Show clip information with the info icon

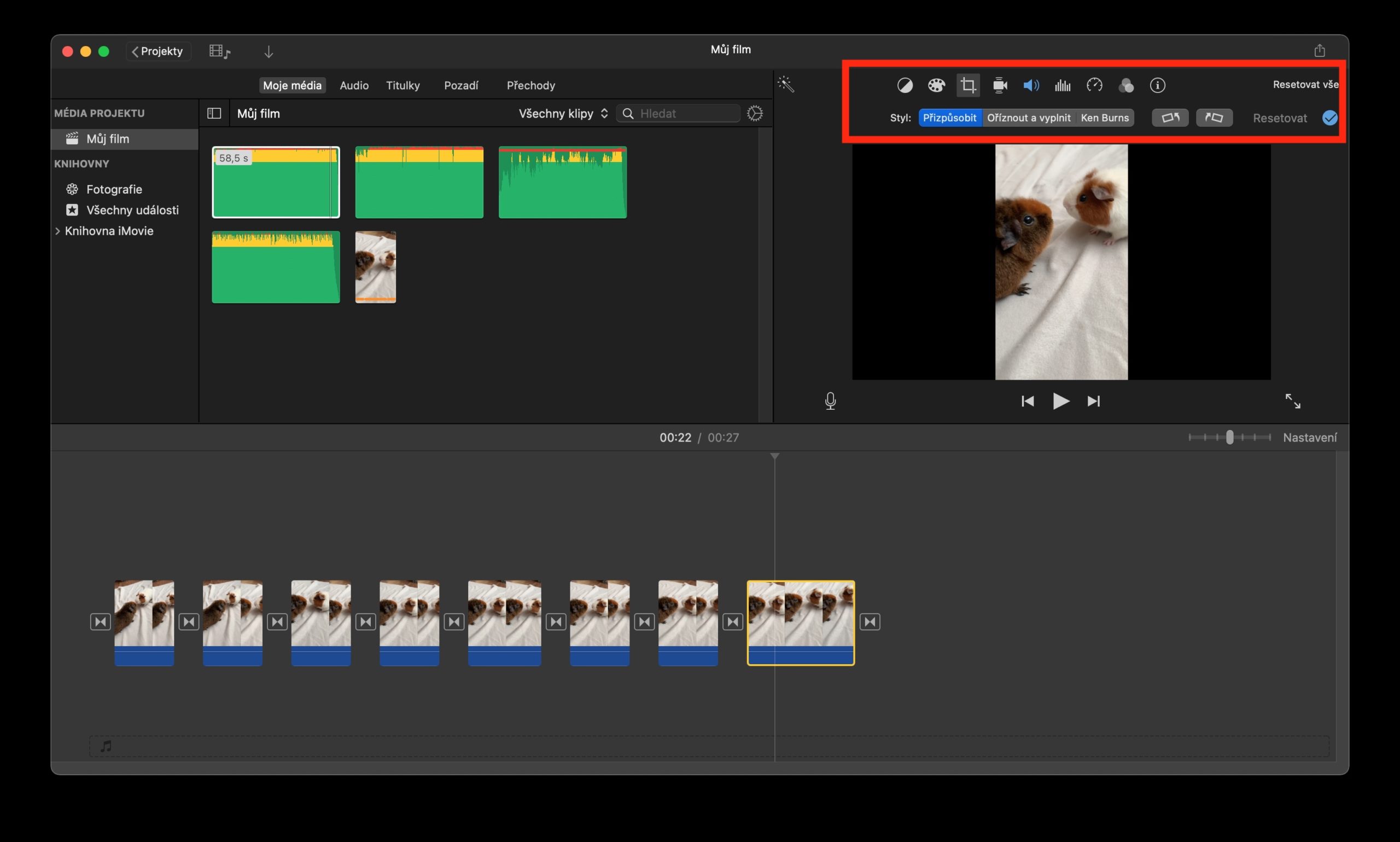[1157, 85]
